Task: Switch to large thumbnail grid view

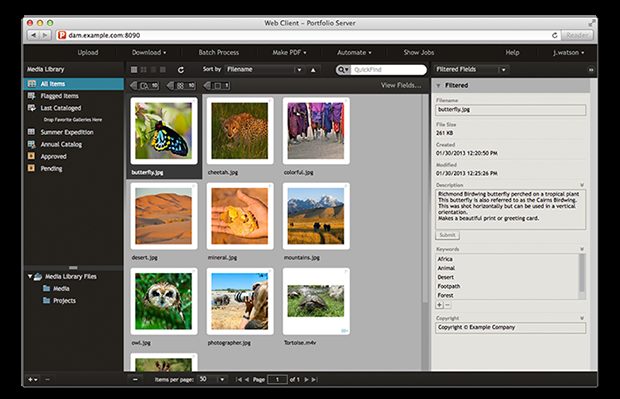Action: point(134,70)
